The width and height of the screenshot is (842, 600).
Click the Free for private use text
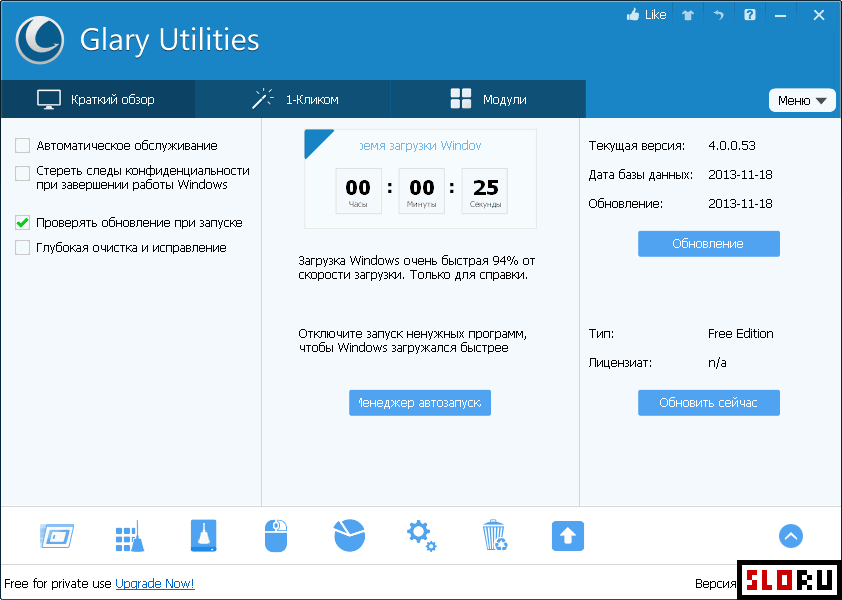coord(58,583)
